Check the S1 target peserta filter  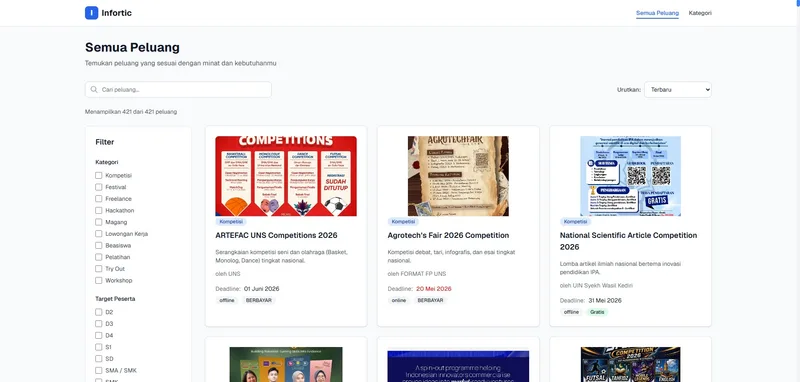98,347
